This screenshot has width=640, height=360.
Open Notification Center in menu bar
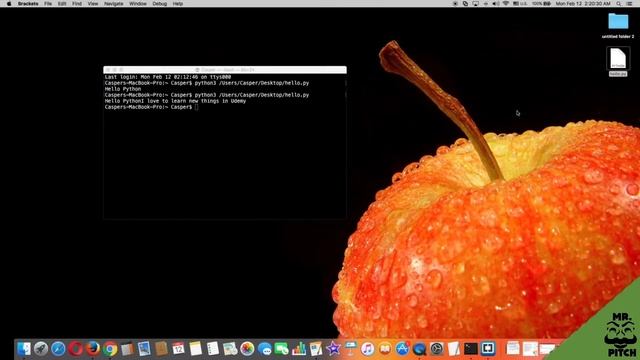630,4
